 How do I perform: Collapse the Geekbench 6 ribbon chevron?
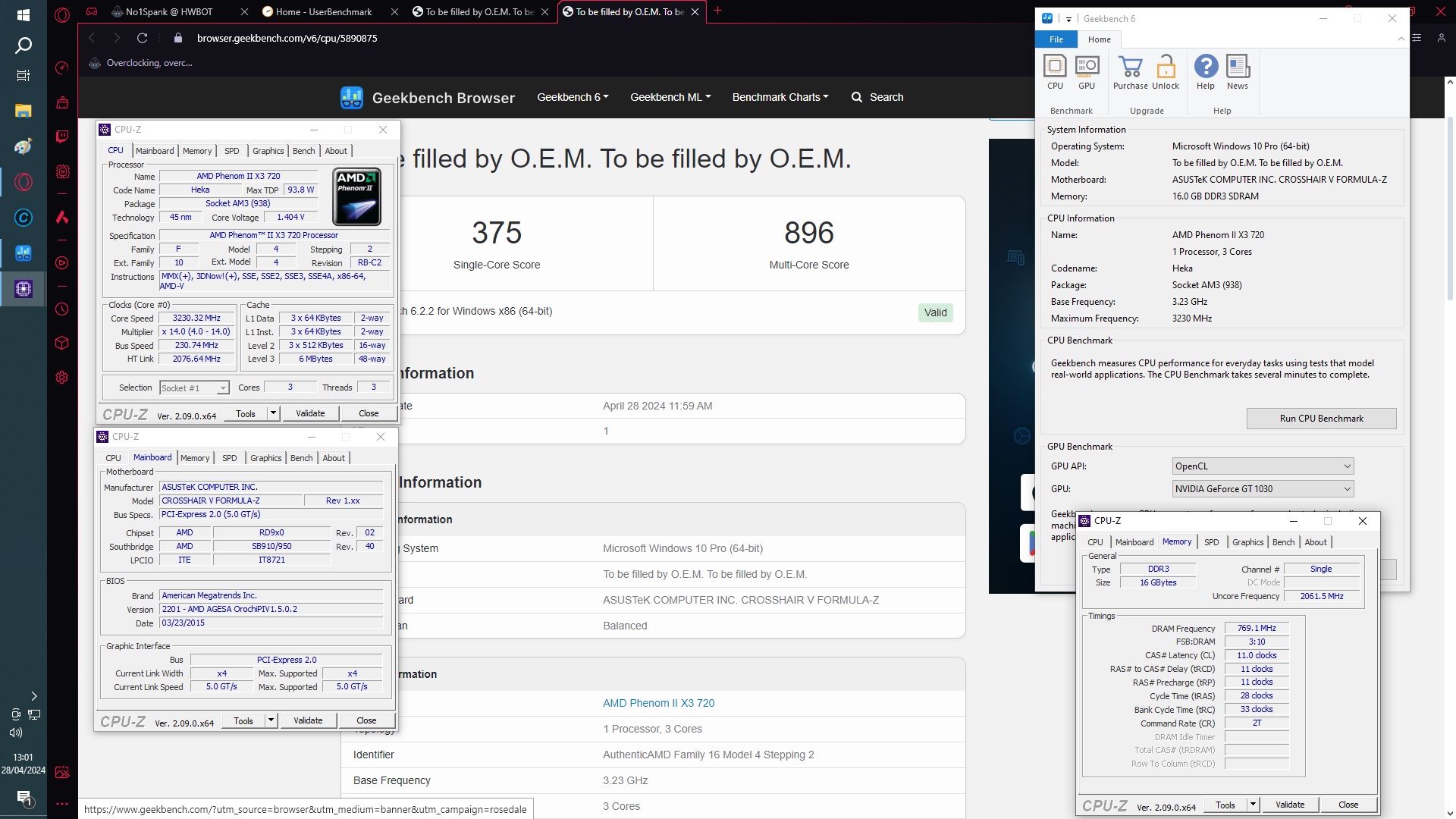point(1401,39)
